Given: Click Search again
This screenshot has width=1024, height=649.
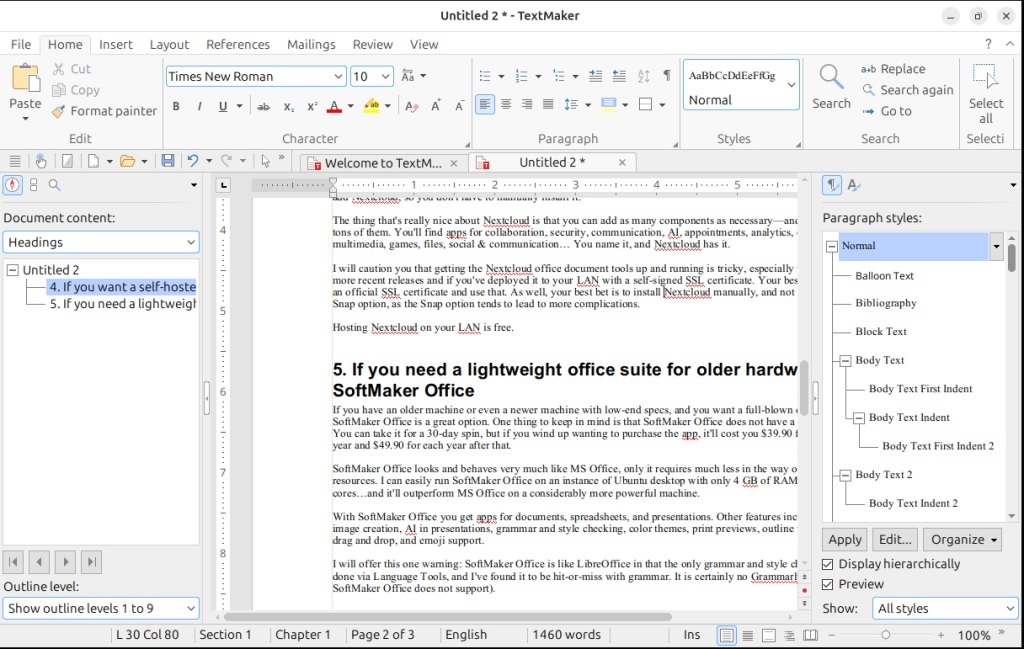Looking at the screenshot, I should (908, 89).
